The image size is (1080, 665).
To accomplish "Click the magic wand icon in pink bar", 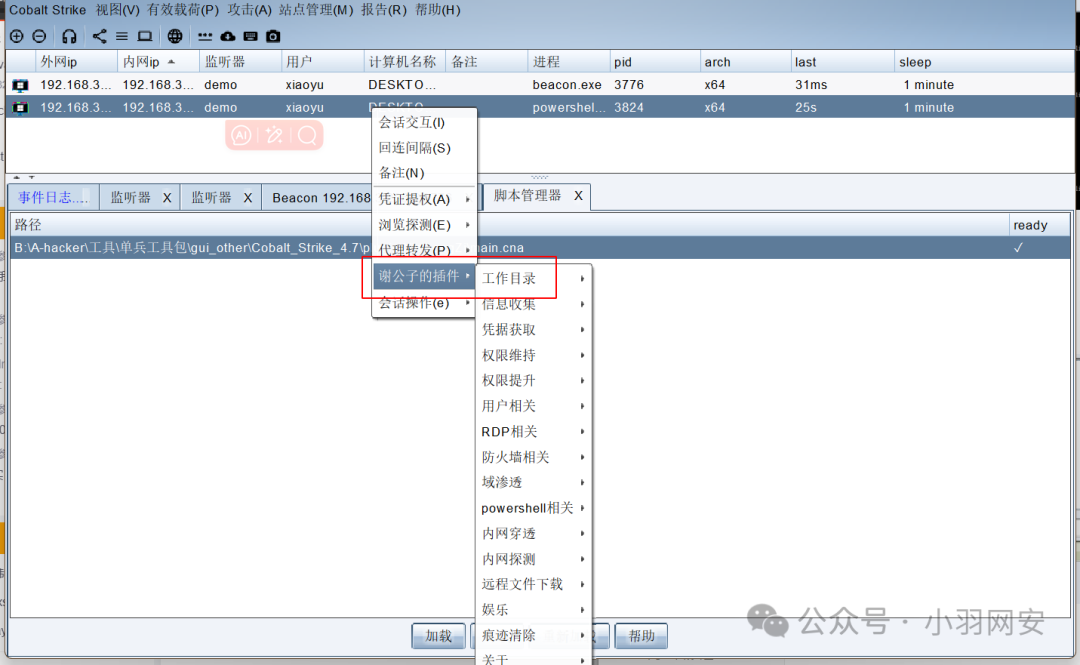I will point(274,135).
